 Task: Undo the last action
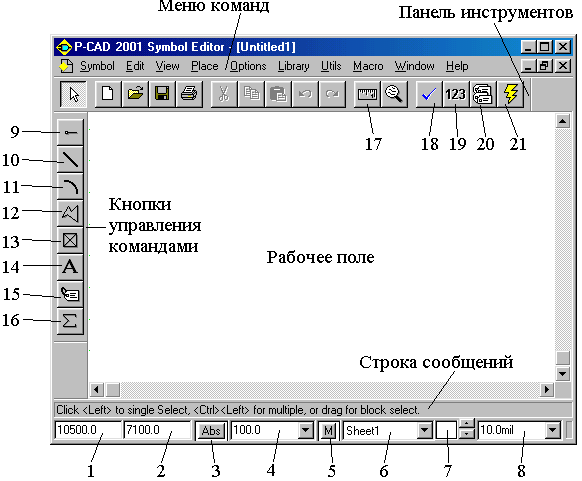pyautogui.click(x=305, y=94)
